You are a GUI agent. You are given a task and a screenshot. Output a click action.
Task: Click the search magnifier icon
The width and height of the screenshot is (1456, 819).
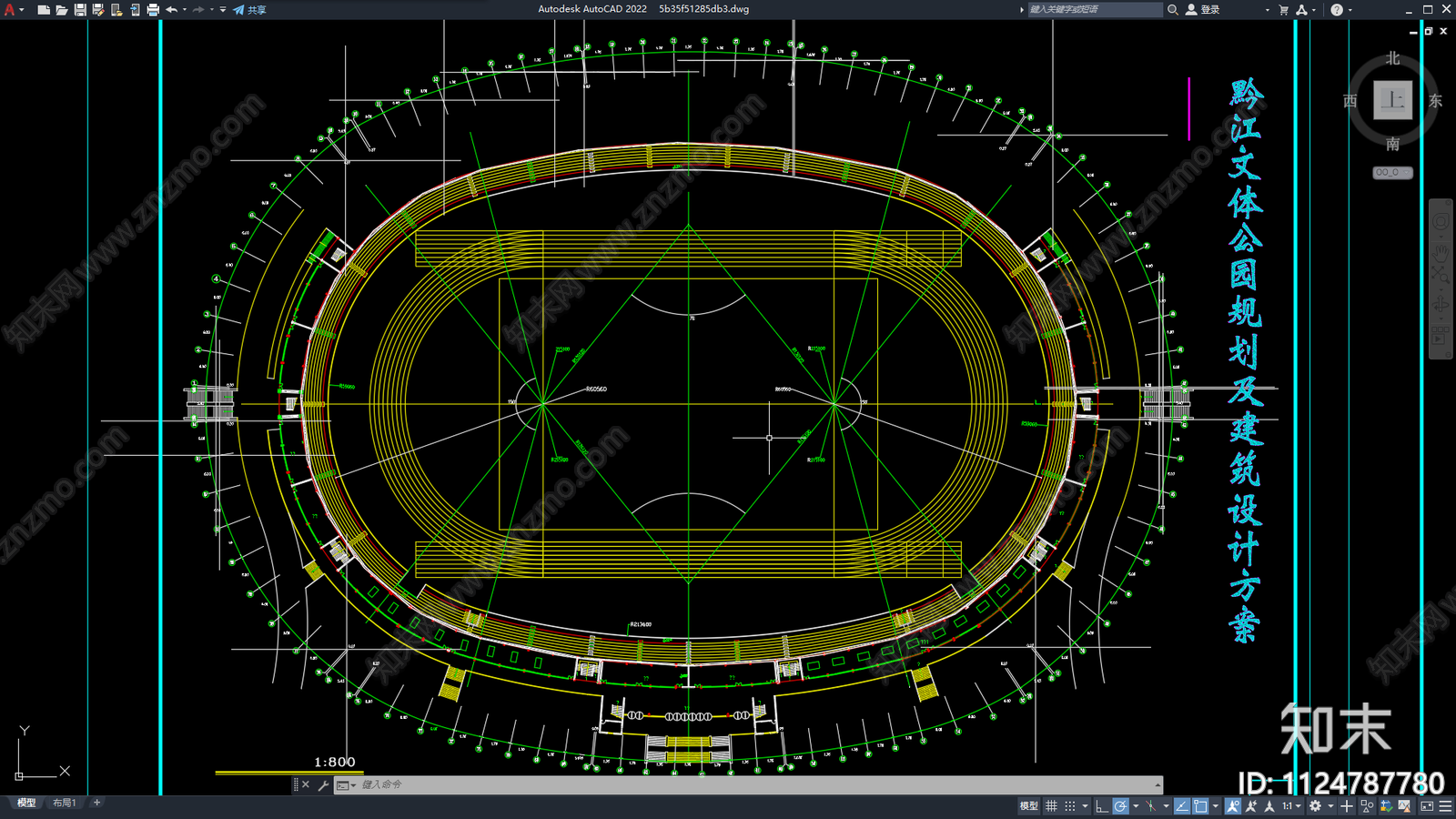(1173, 9)
